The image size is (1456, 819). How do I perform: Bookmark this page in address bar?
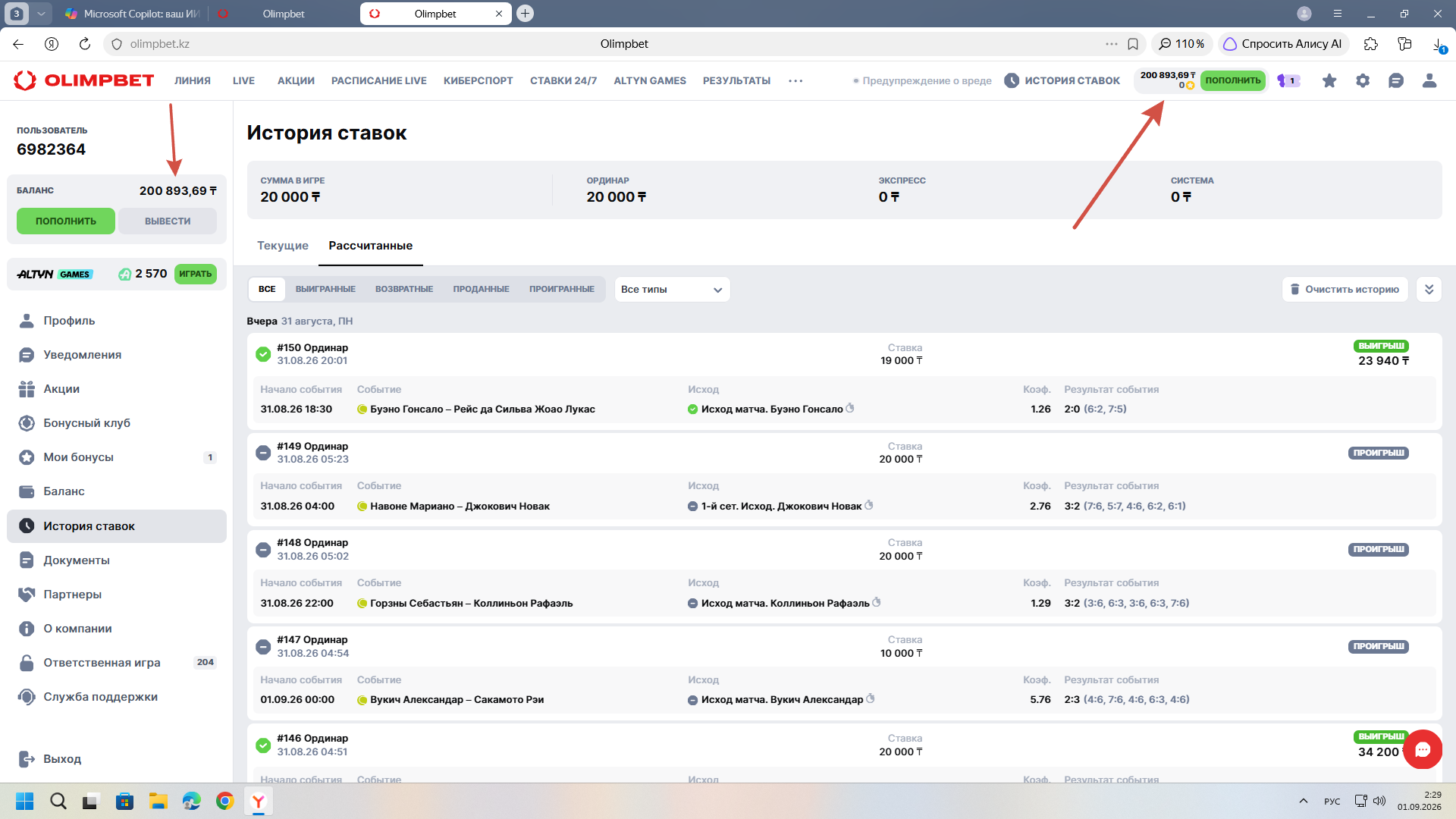point(1133,44)
